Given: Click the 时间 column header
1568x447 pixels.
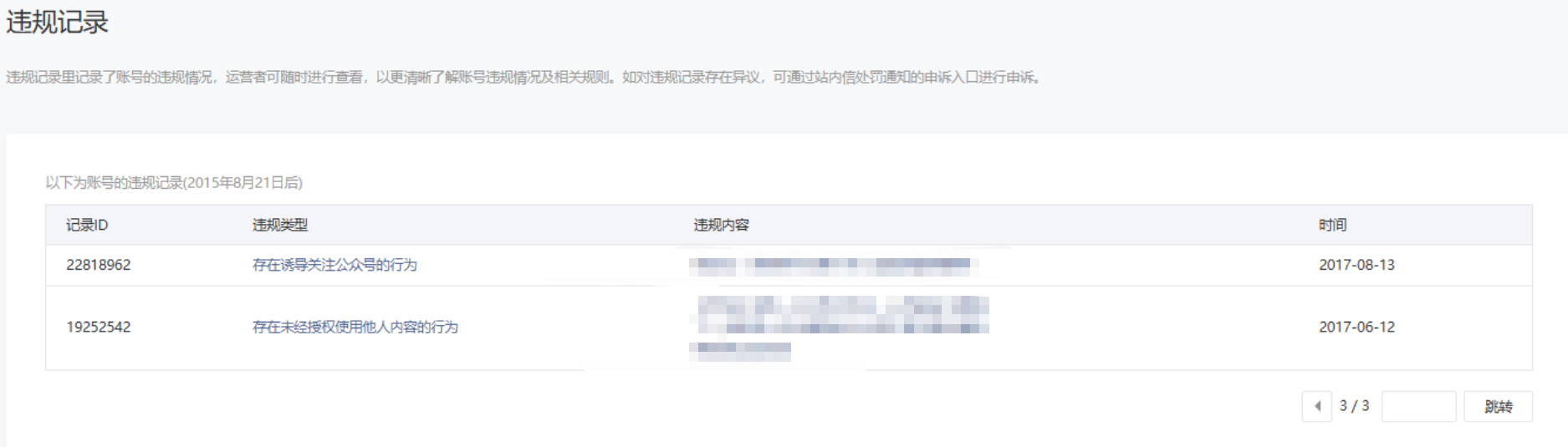Looking at the screenshot, I should point(1333,225).
